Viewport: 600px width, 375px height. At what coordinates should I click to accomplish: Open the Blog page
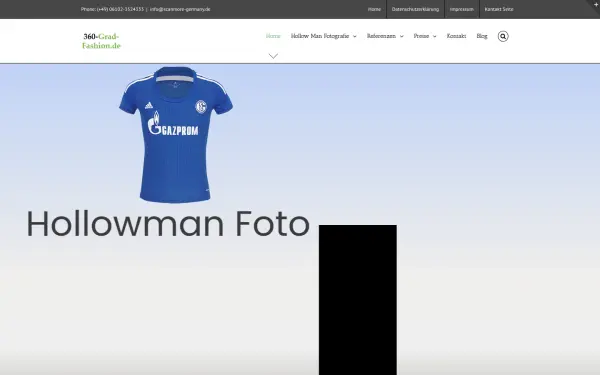click(482, 36)
